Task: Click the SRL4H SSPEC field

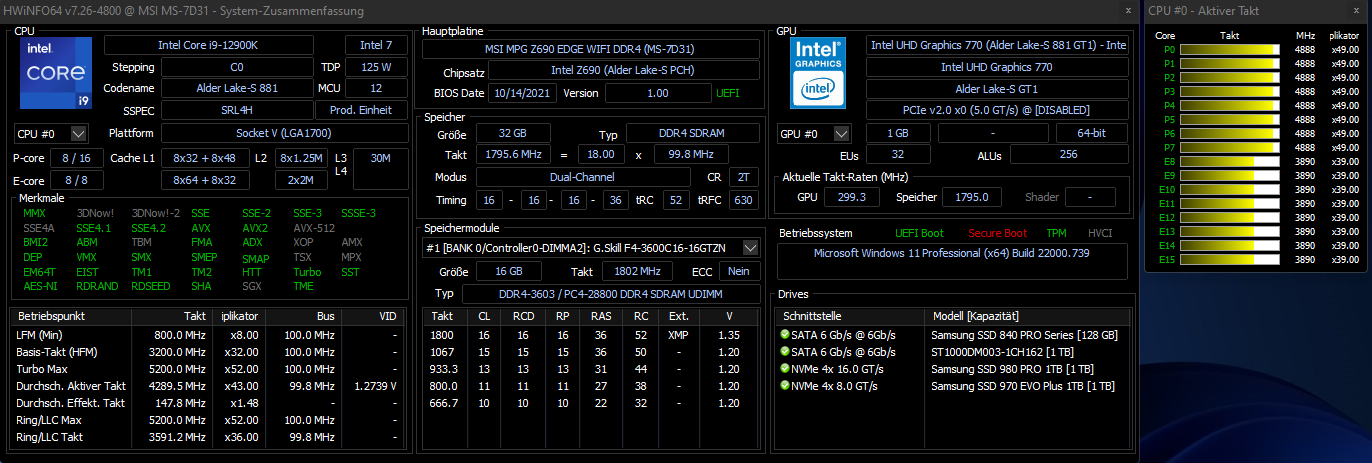Action: point(236,110)
